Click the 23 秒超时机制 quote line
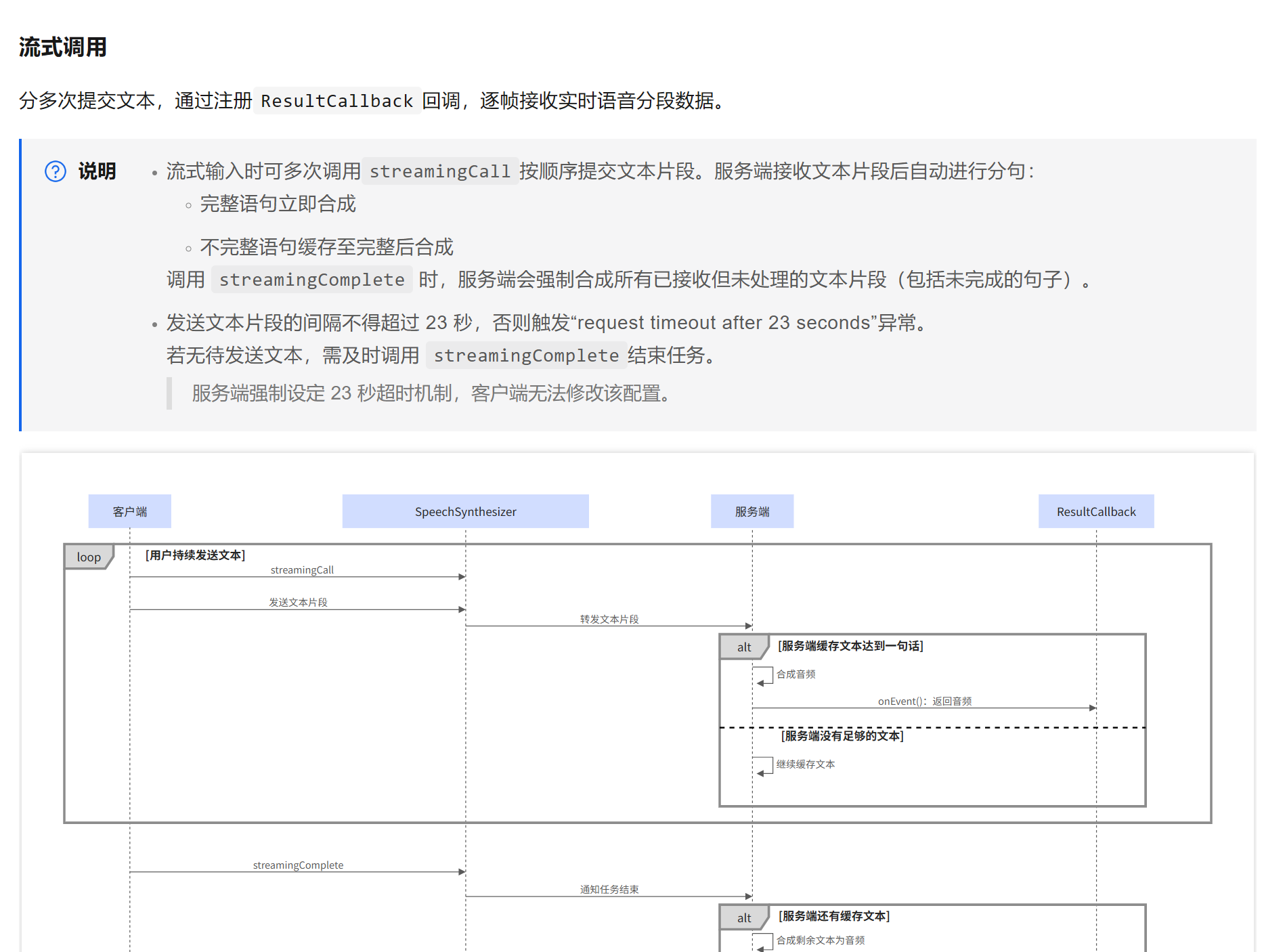 coord(432,393)
